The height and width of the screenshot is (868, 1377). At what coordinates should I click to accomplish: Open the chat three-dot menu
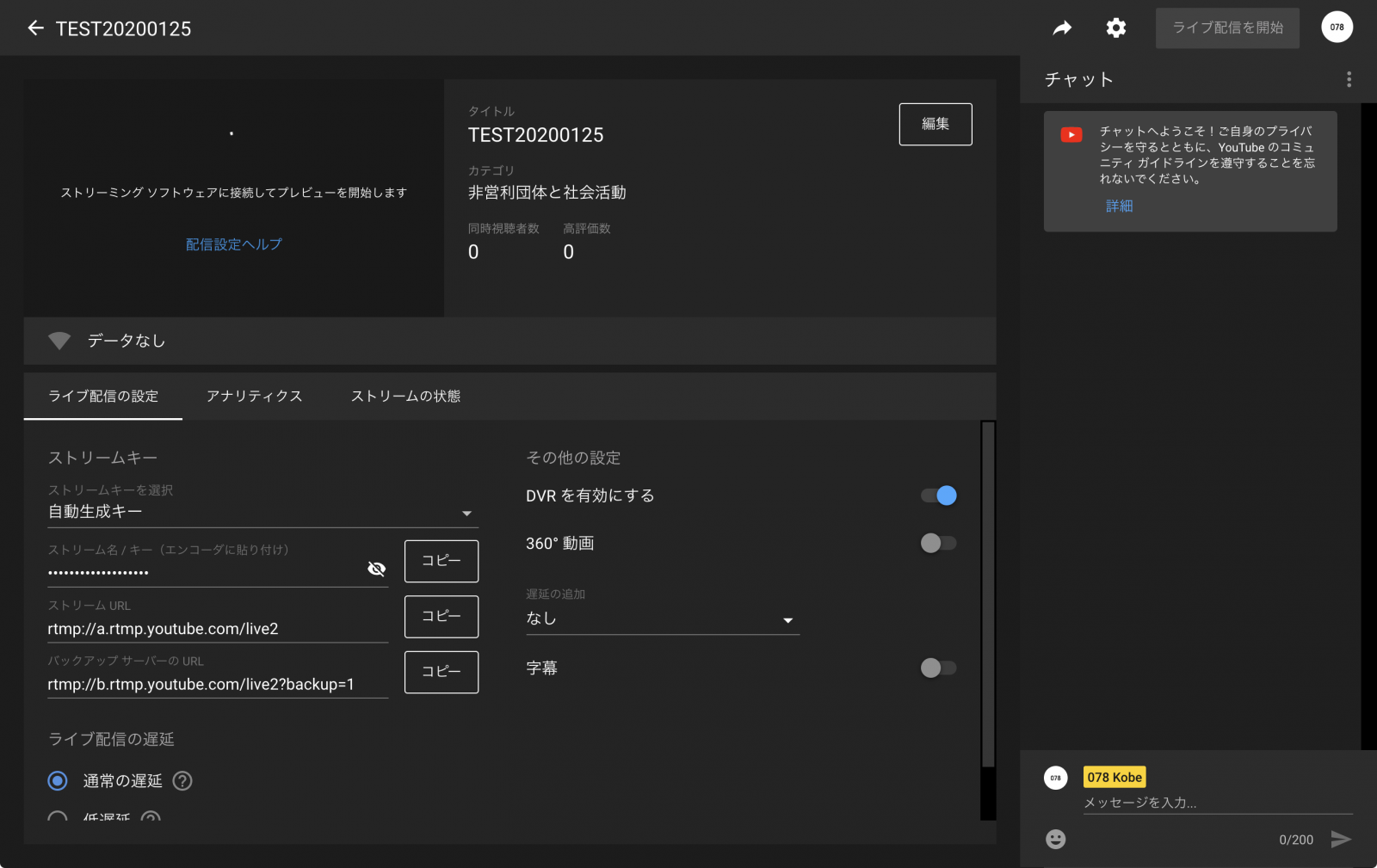pos(1348,80)
